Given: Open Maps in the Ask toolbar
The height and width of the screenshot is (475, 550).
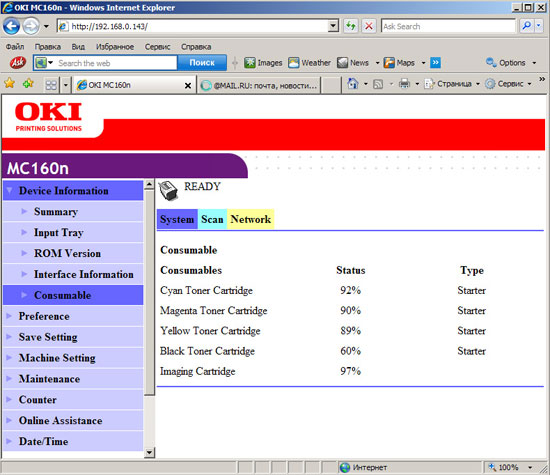Looking at the screenshot, I should [399, 63].
